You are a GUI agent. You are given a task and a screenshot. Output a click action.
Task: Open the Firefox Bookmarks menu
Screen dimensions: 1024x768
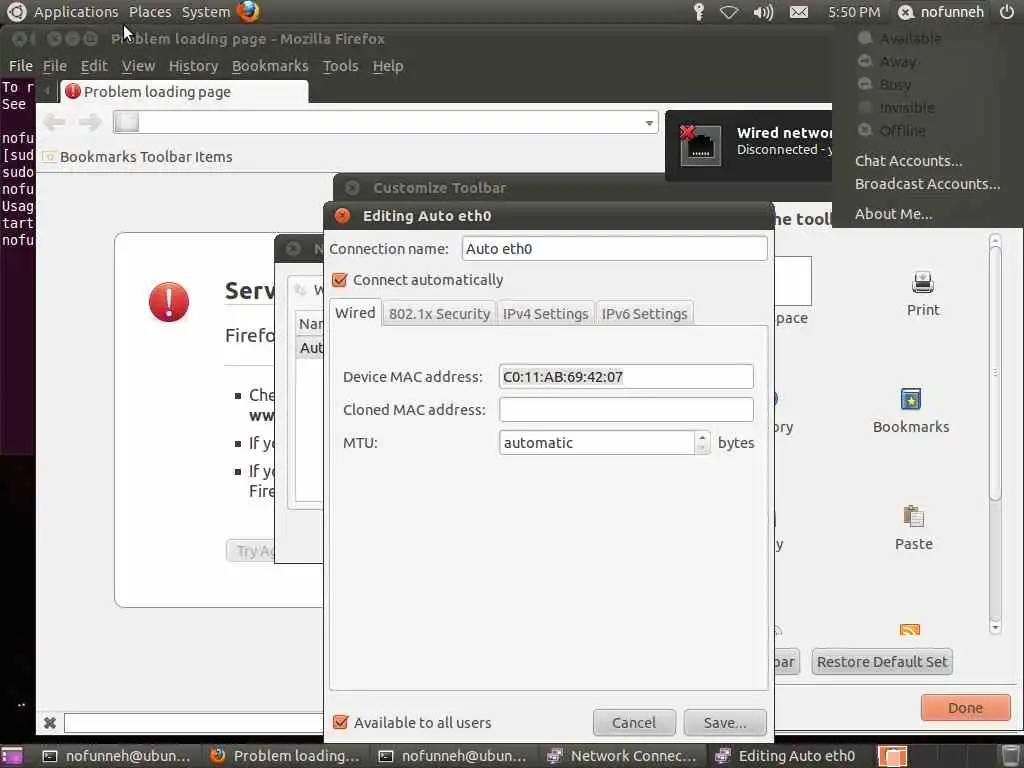270,66
